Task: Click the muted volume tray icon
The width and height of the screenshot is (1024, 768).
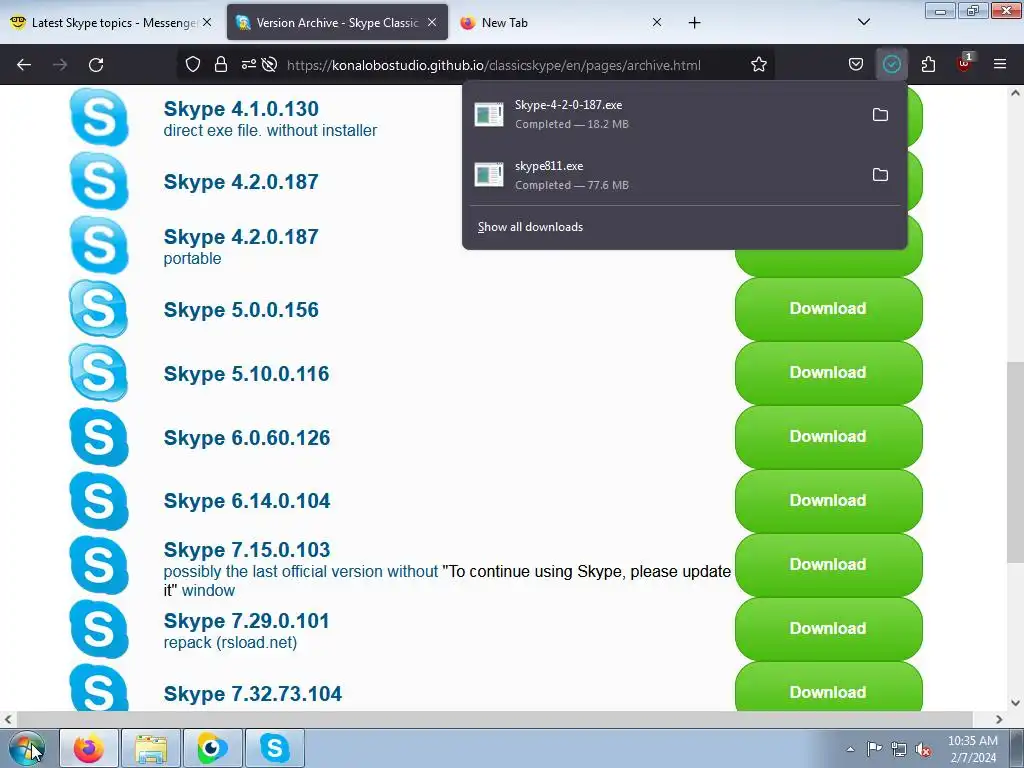Action: [x=923, y=749]
